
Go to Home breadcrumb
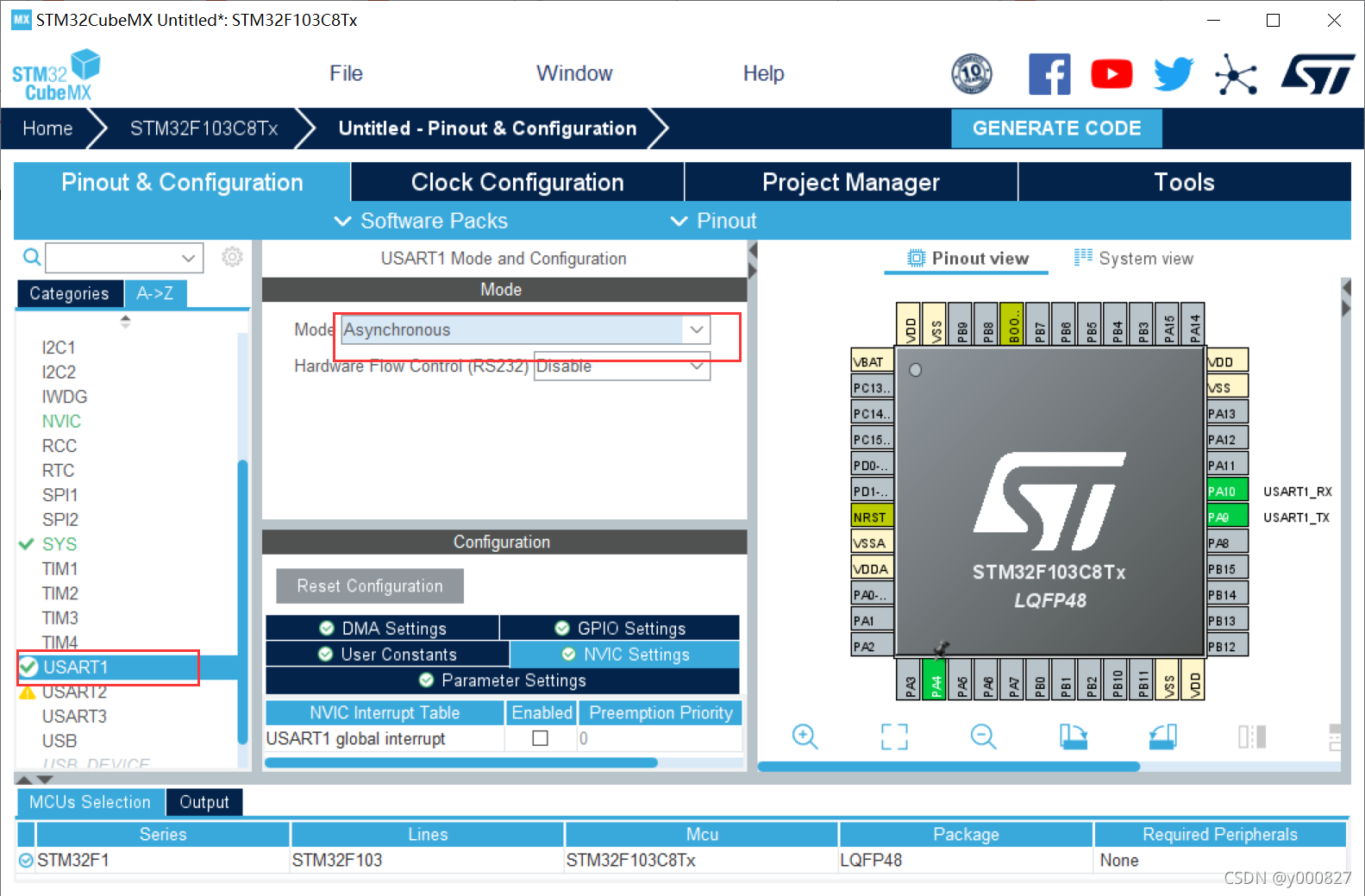point(48,128)
